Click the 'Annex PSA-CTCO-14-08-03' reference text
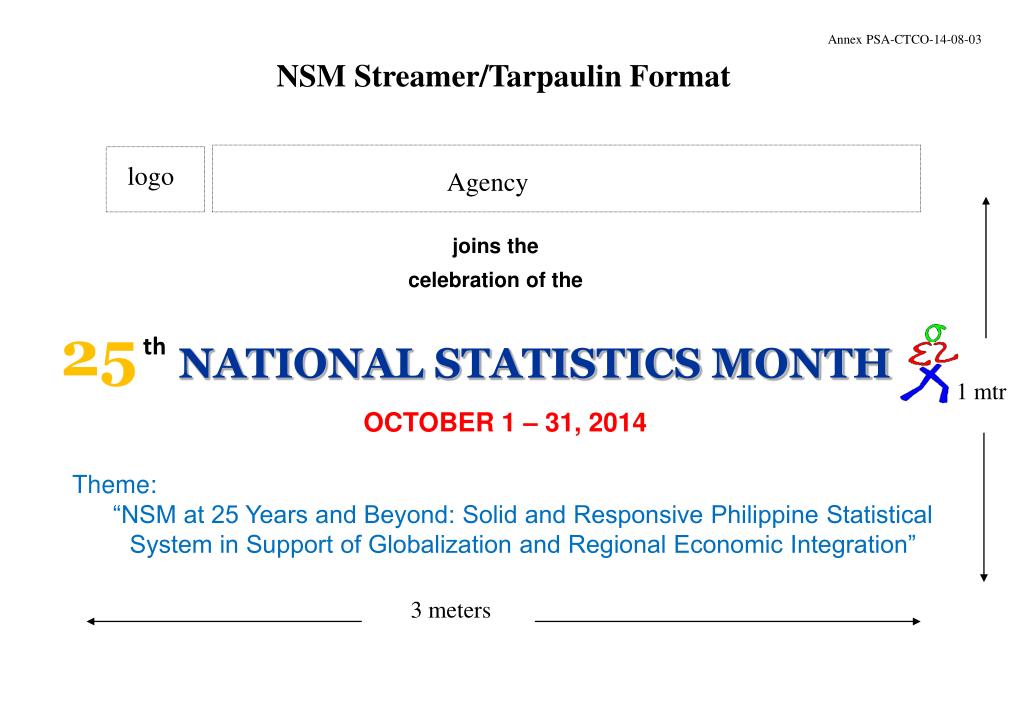Viewport: 1023px width, 708px height. pos(904,40)
